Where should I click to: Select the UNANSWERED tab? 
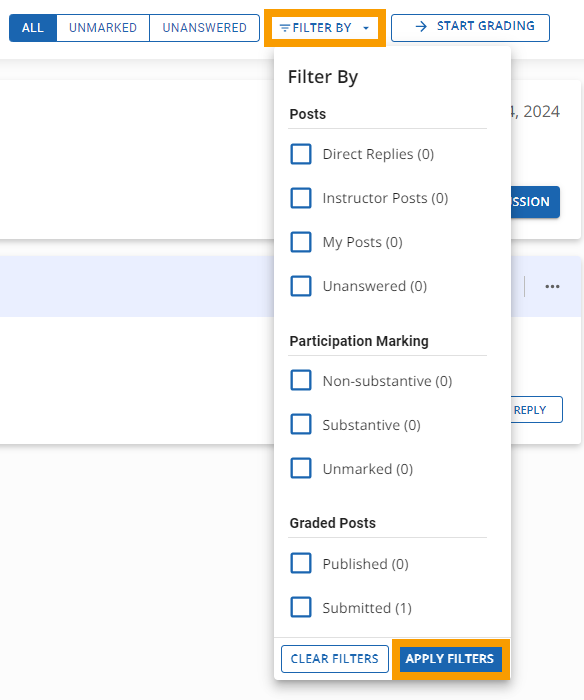coord(204,28)
